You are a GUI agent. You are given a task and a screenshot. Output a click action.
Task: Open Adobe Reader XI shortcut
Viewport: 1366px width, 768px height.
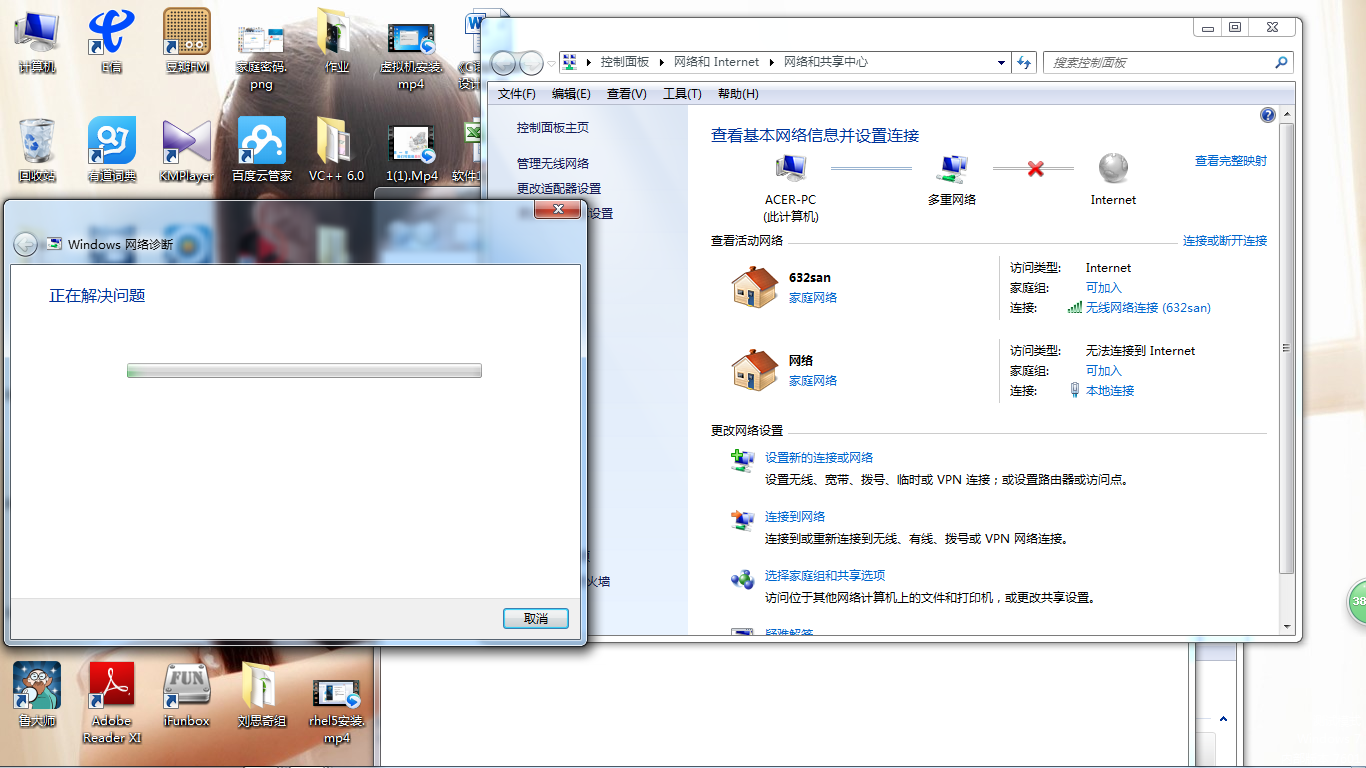111,702
